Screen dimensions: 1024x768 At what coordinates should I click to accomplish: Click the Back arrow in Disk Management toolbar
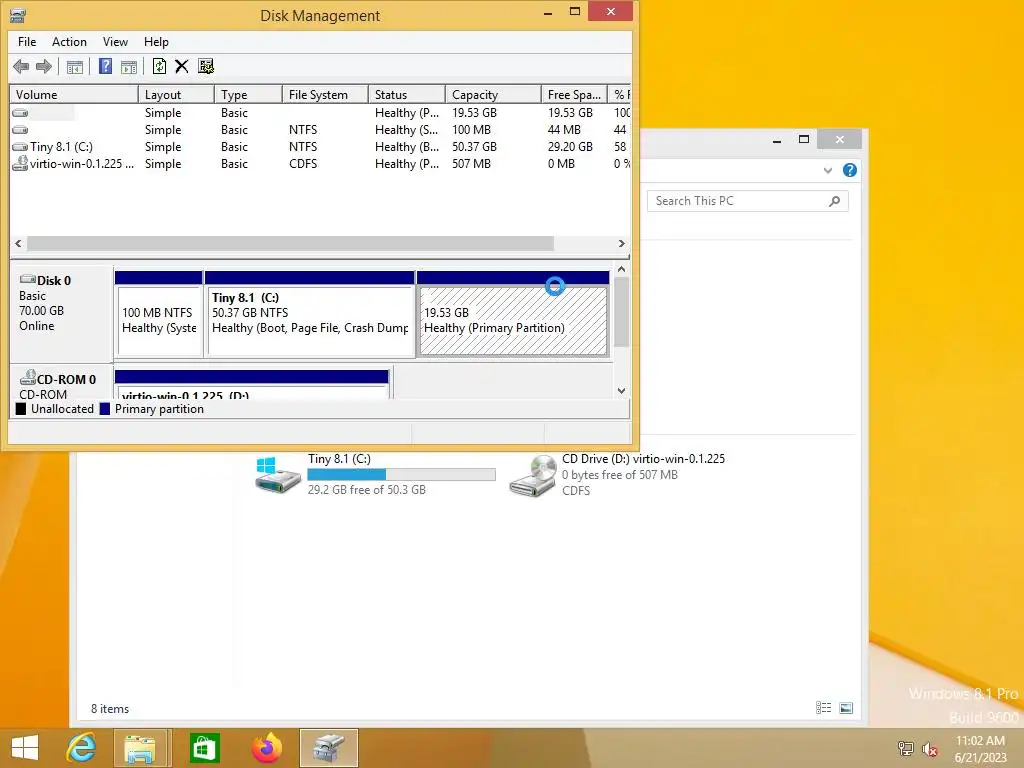click(21, 66)
